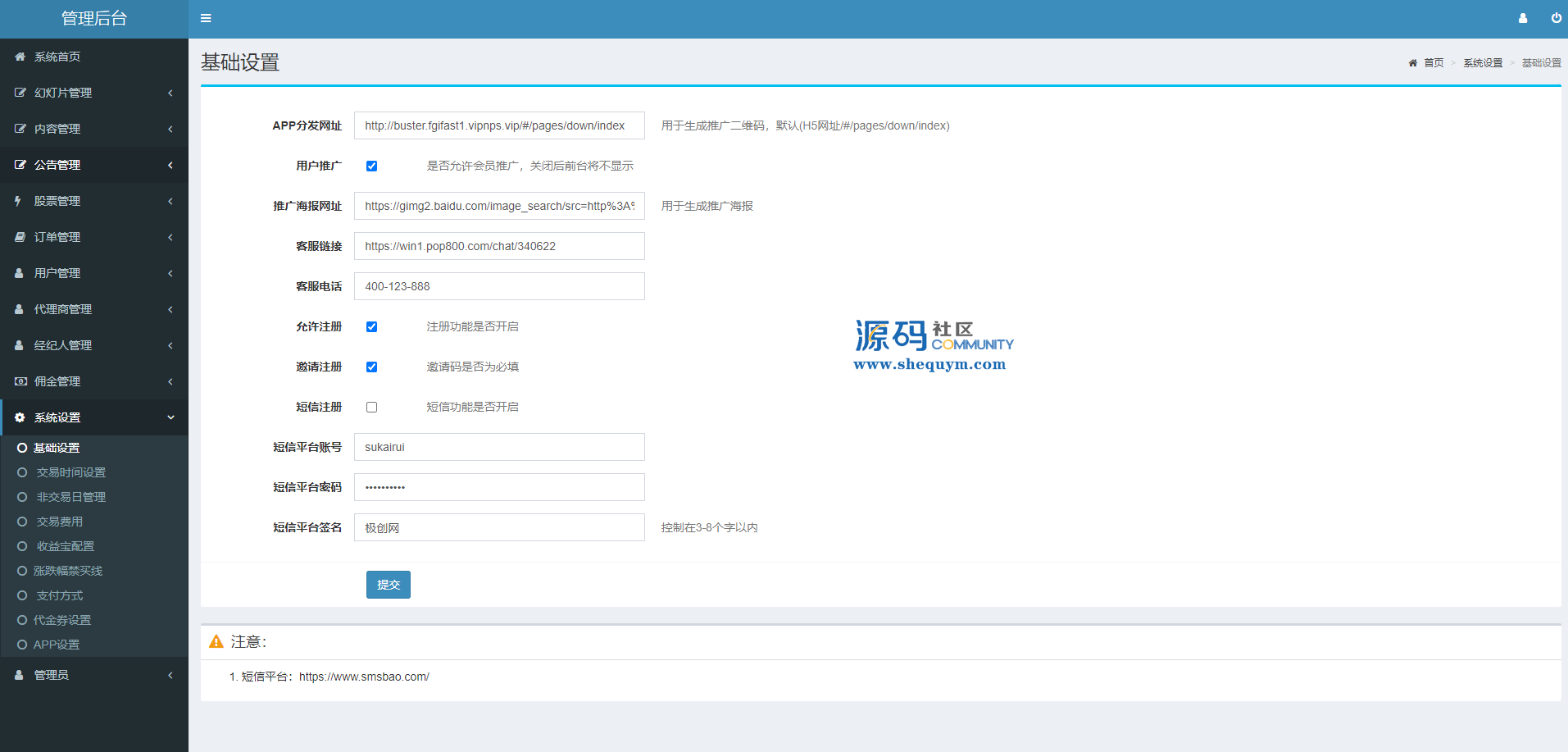Open the user profile icon in header
The image size is (1568, 752).
coord(1523,18)
